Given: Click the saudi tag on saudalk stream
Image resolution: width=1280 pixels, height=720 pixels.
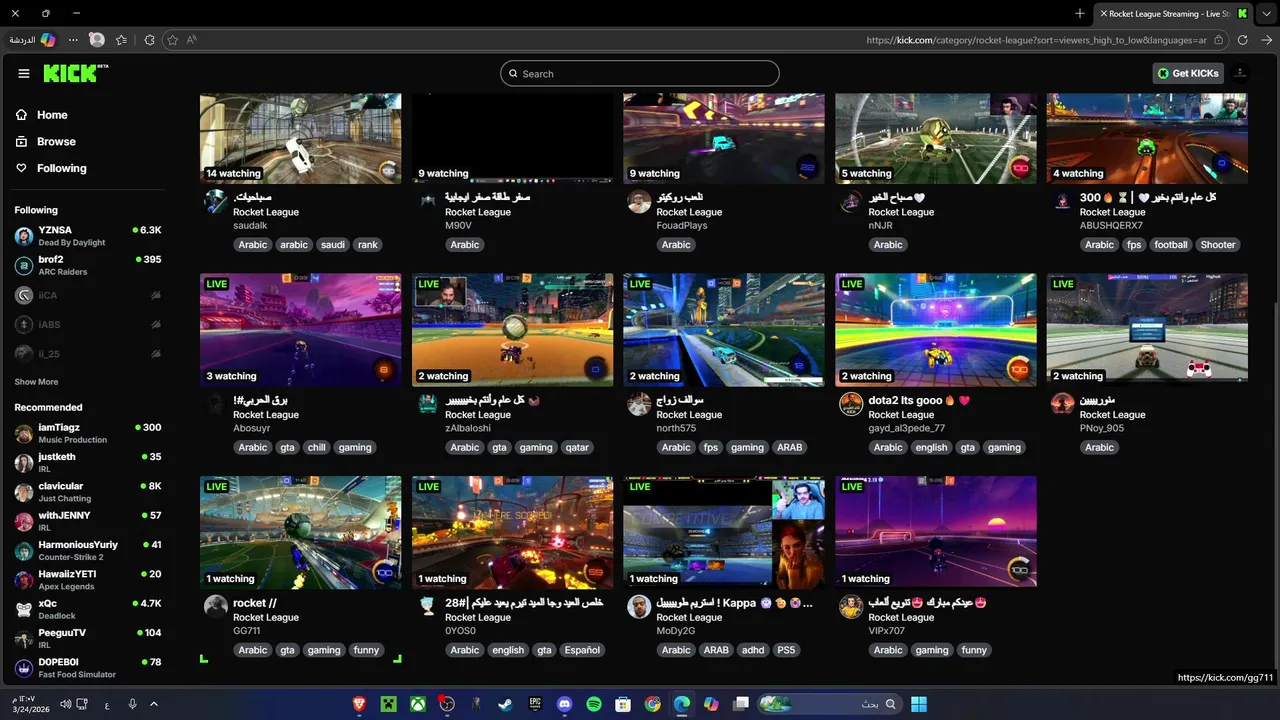Looking at the screenshot, I should [332, 245].
